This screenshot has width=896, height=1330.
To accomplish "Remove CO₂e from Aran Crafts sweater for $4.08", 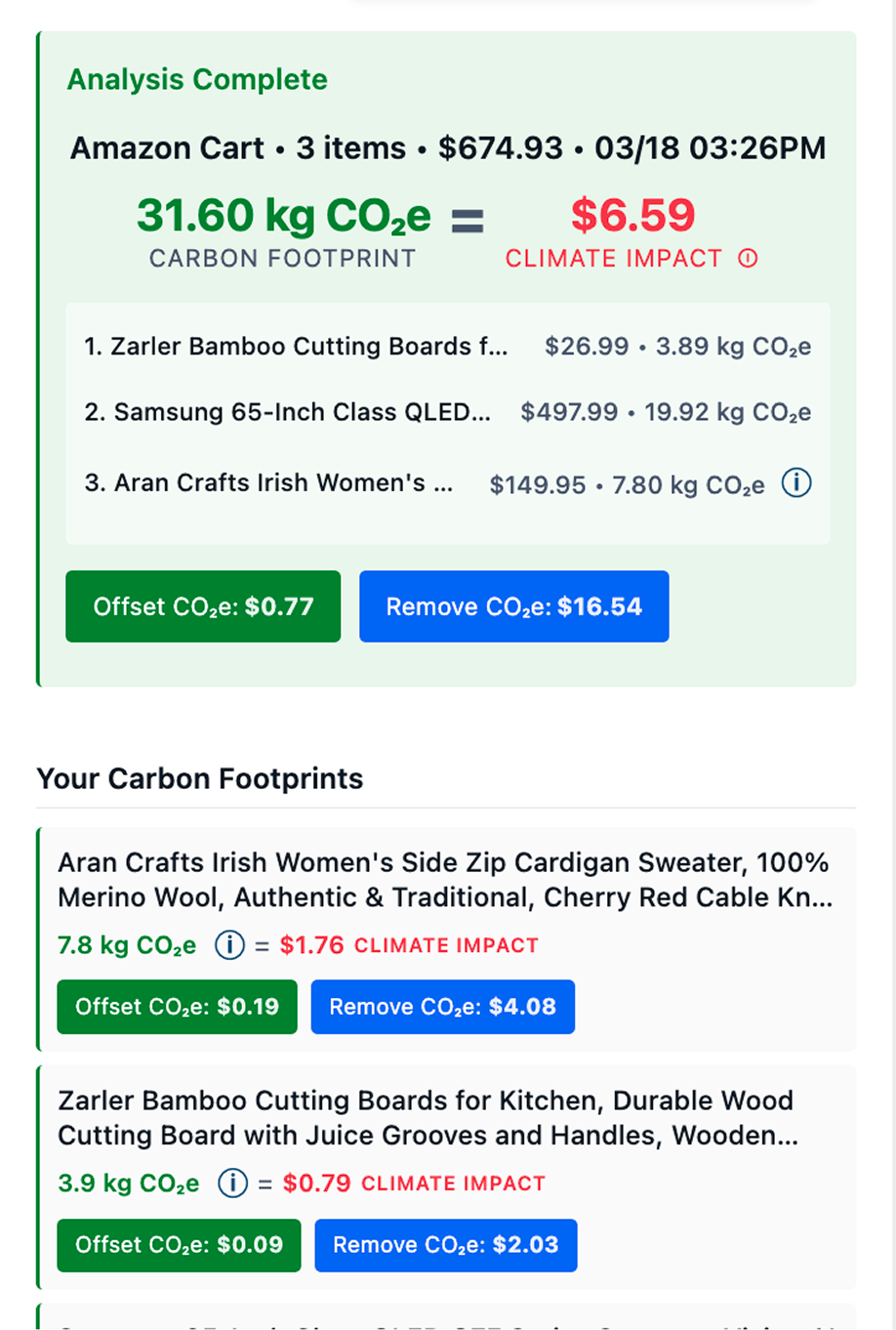I will click(442, 1007).
